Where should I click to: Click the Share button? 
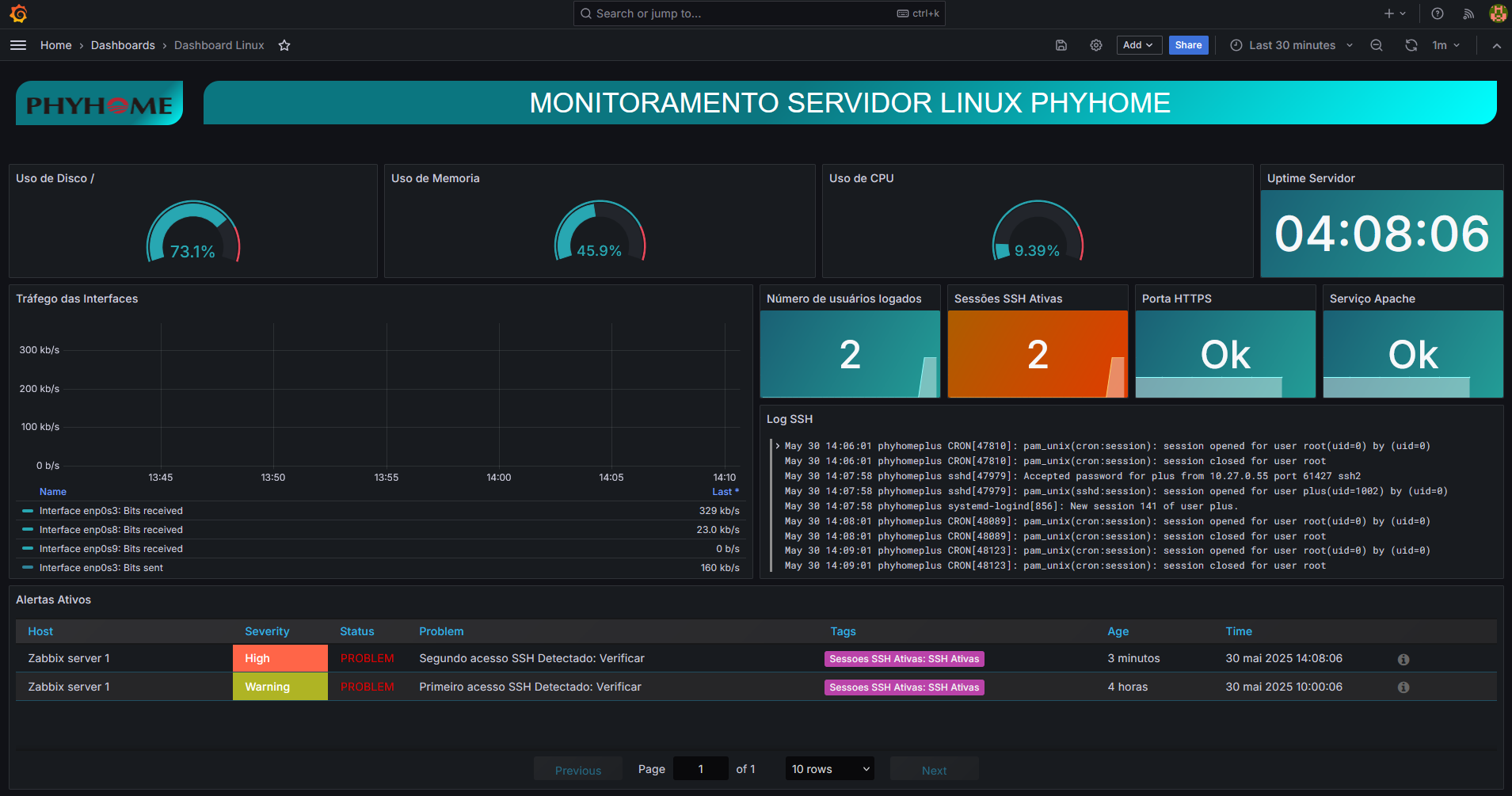1188,45
